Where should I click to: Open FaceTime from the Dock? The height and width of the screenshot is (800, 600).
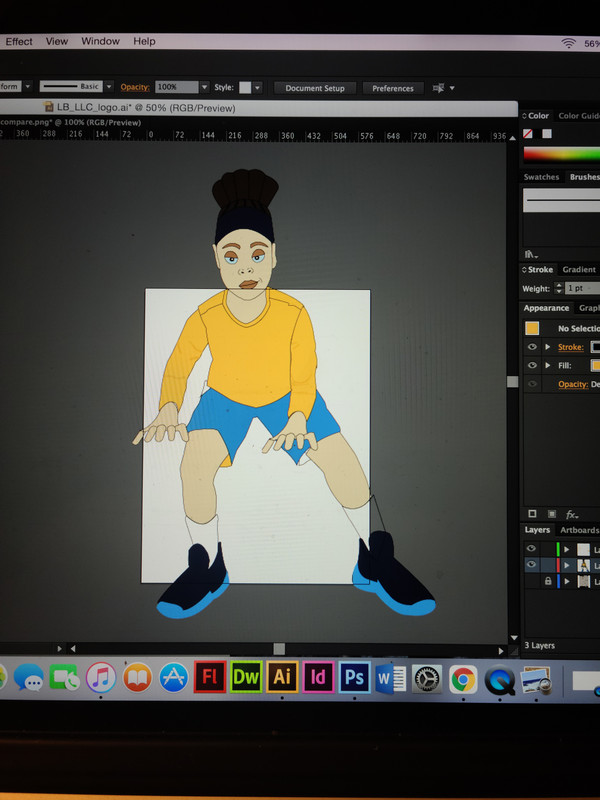64,677
